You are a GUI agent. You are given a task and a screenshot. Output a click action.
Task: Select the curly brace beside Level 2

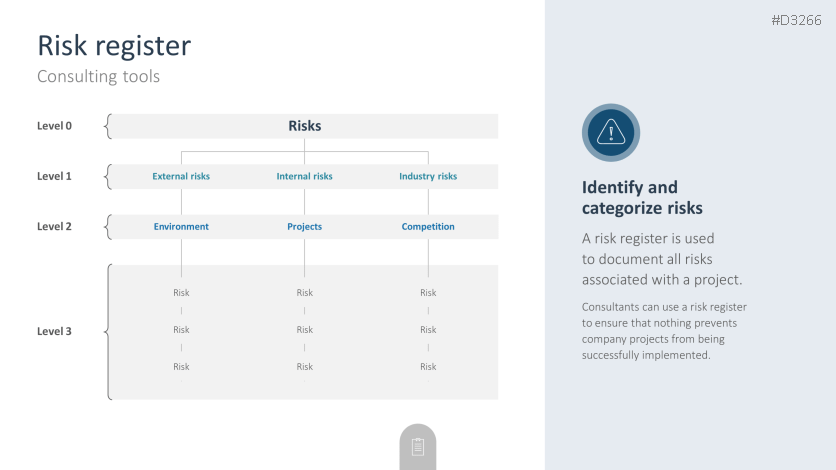click(107, 227)
